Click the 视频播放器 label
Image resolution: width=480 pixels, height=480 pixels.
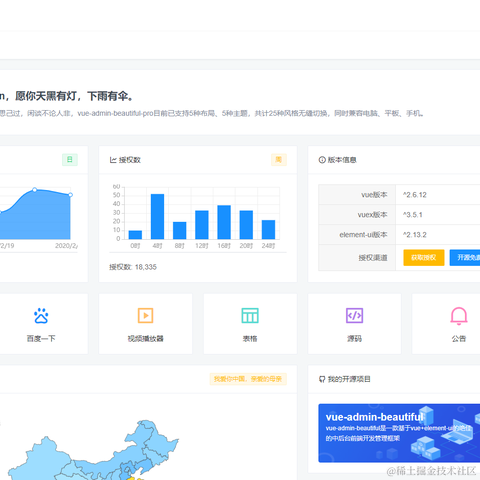tap(145, 339)
